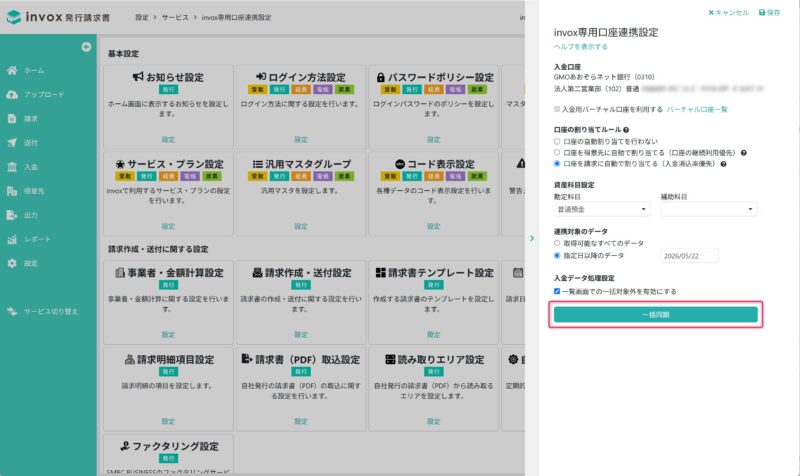
Task: Click 設定 link under 読み取りエリア設定
Action: pos(434,422)
